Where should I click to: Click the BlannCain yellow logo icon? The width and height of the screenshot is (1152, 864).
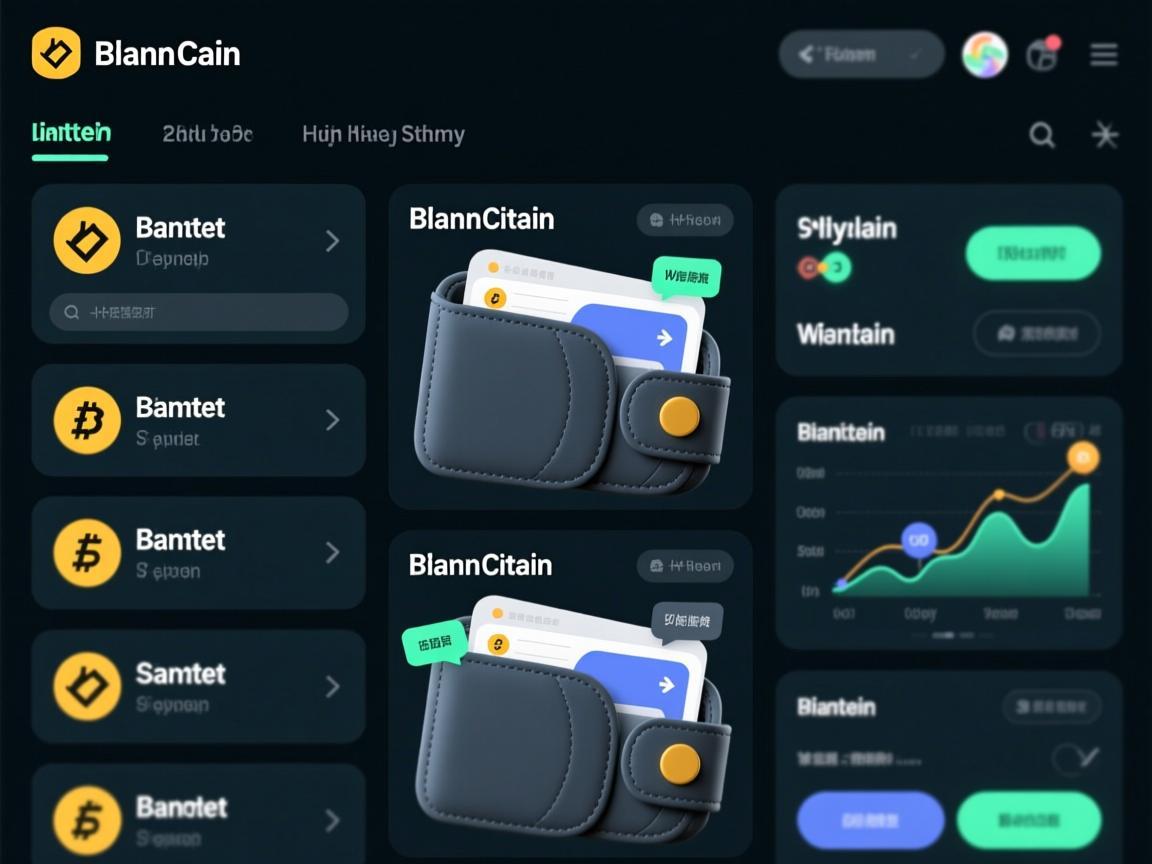click(x=57, y=53)
